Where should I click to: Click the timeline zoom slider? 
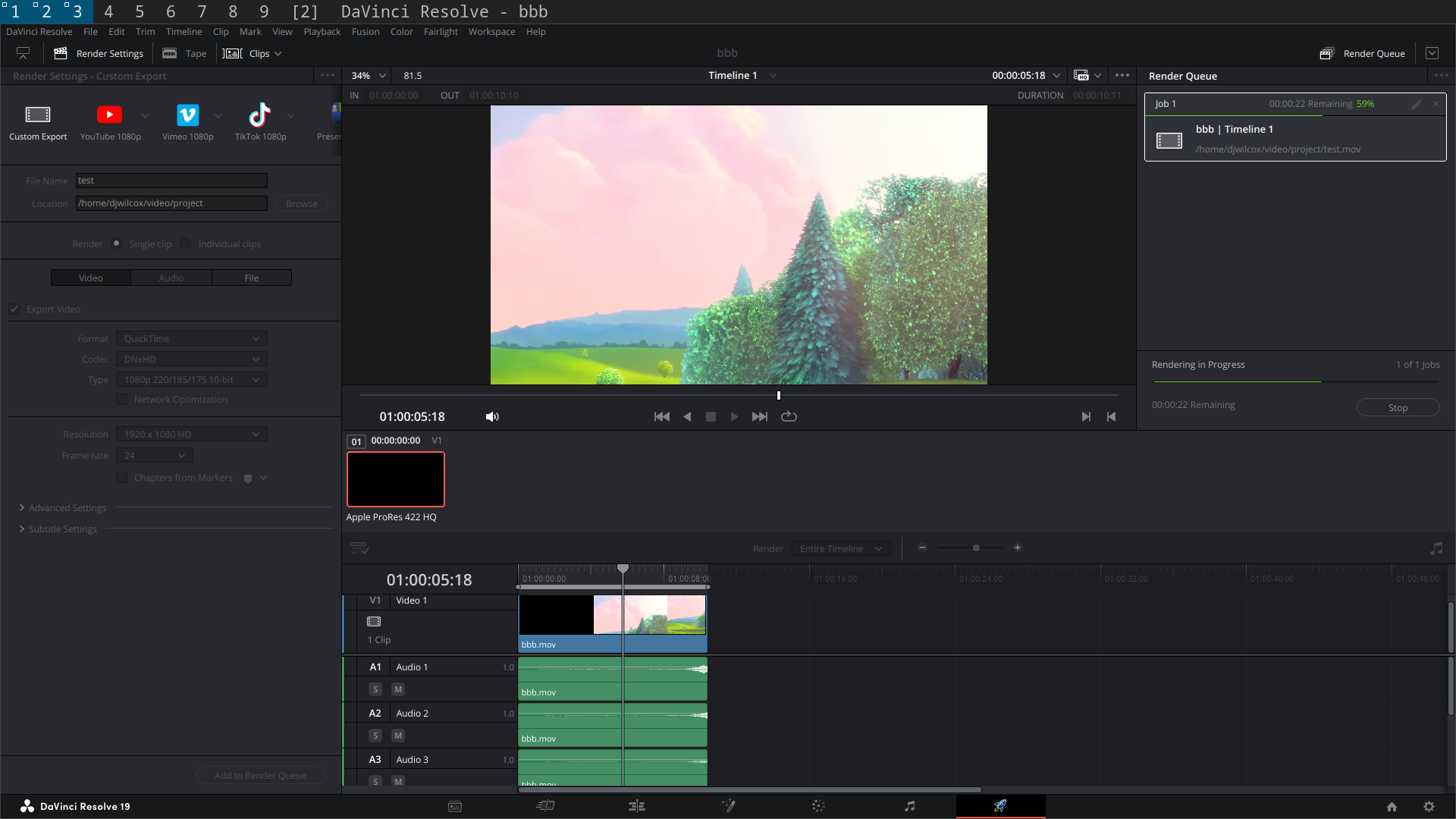click(970, 548)
